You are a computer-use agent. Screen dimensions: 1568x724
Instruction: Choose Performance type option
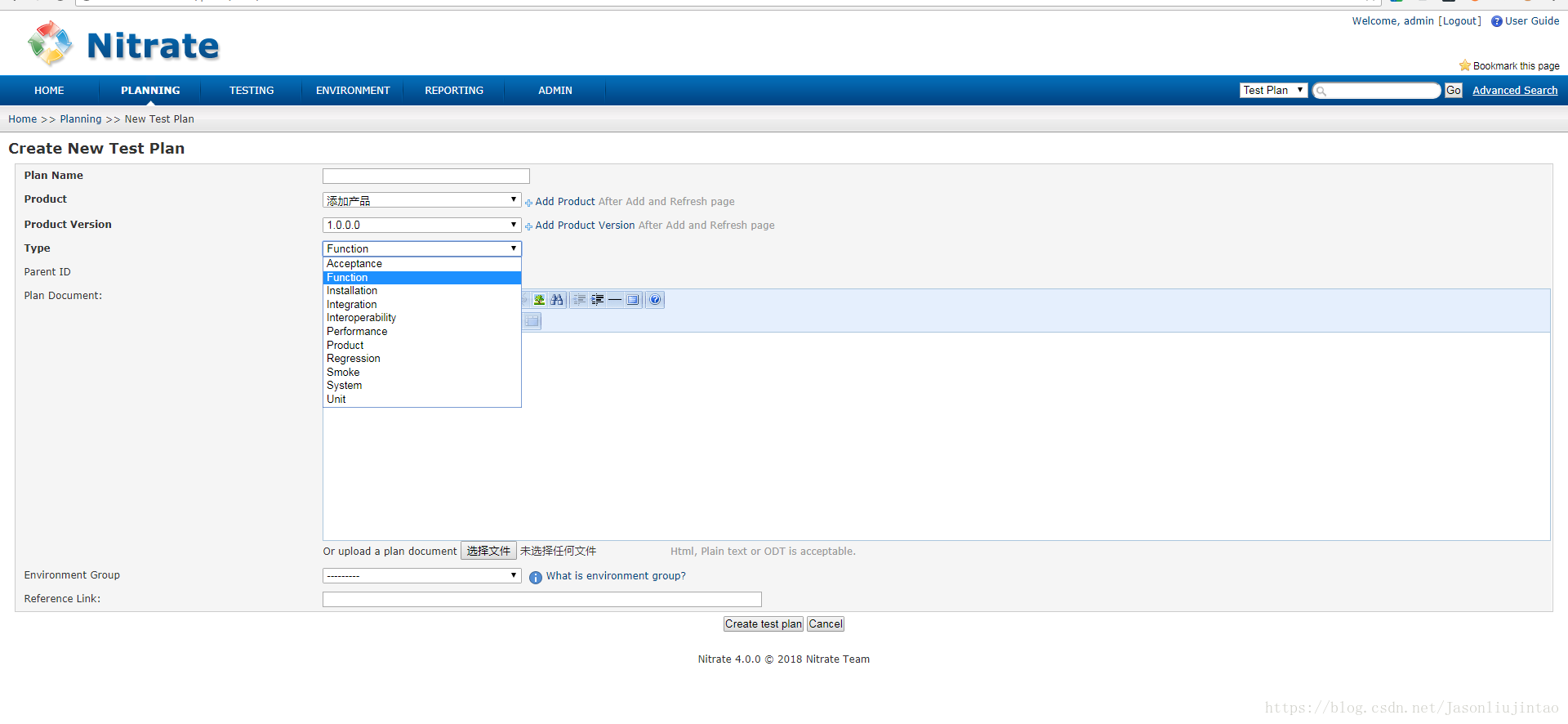[421, 332]
